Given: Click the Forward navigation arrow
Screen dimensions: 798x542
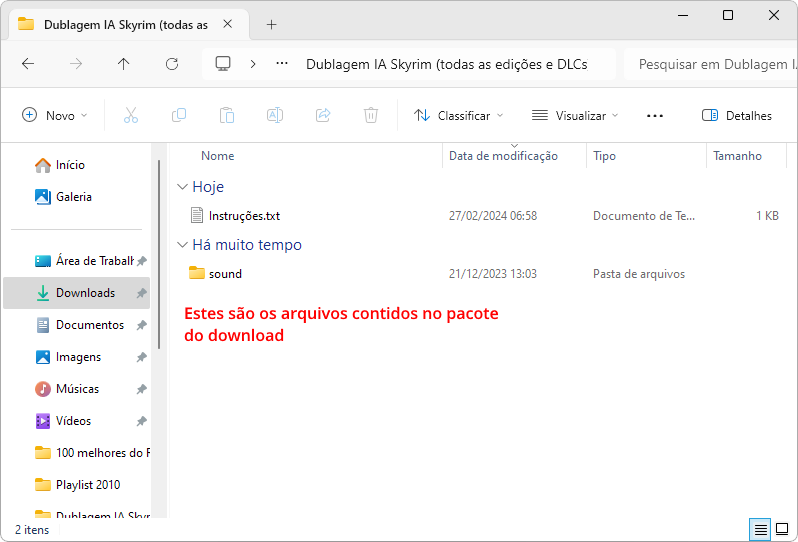Looking at the screenshot, I should click(76, 64).
